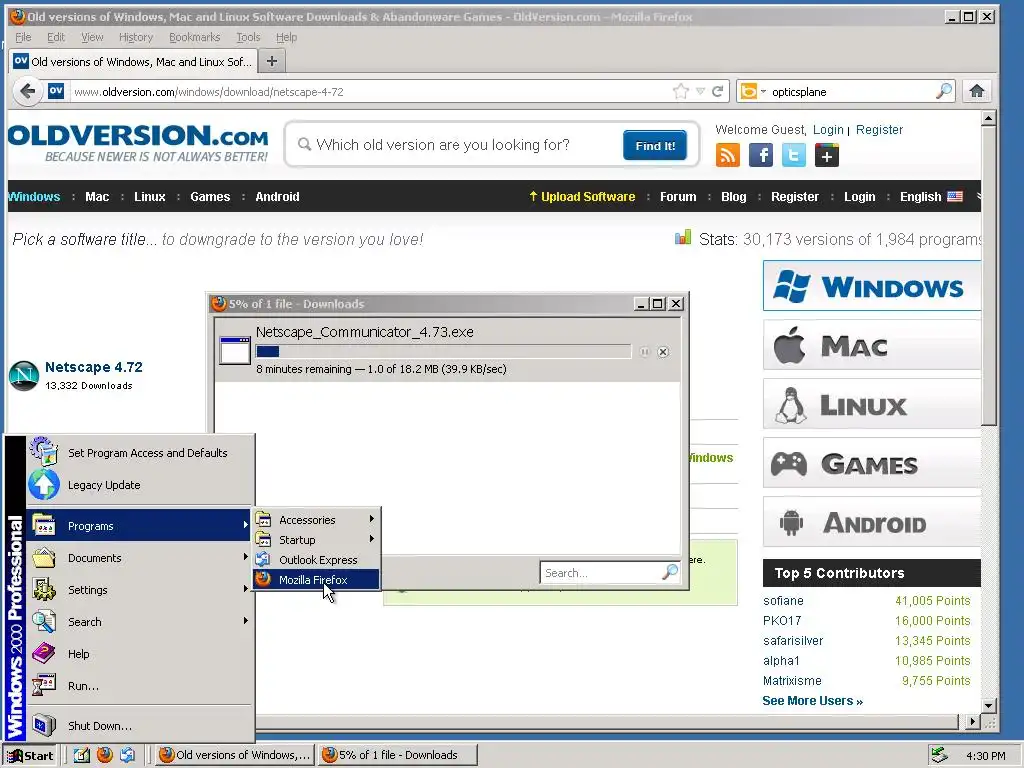Open the Tools menu

[x=248, y=37]
